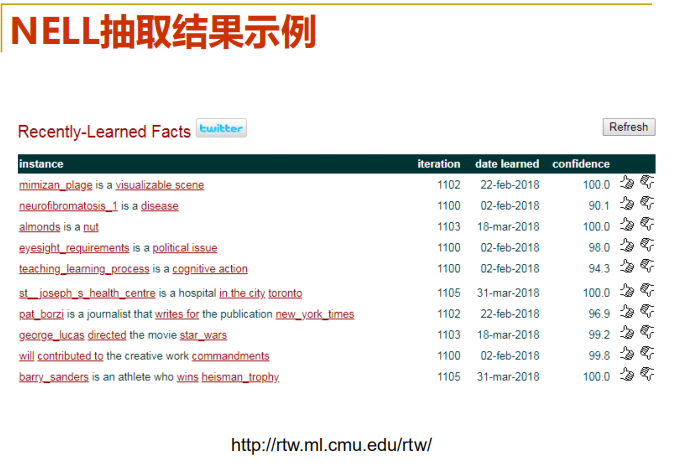Follow the 'directed' relation link
This screenshot has height=471, width=679.
pyautogui.click(x=107, y=335)
